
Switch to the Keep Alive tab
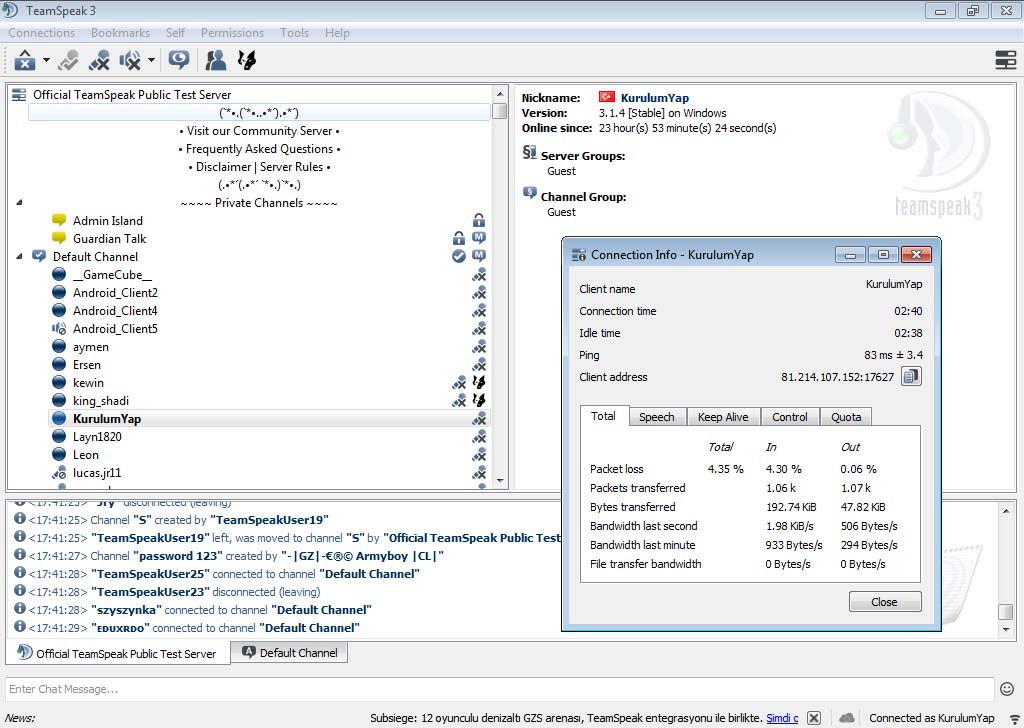point(723,417)
